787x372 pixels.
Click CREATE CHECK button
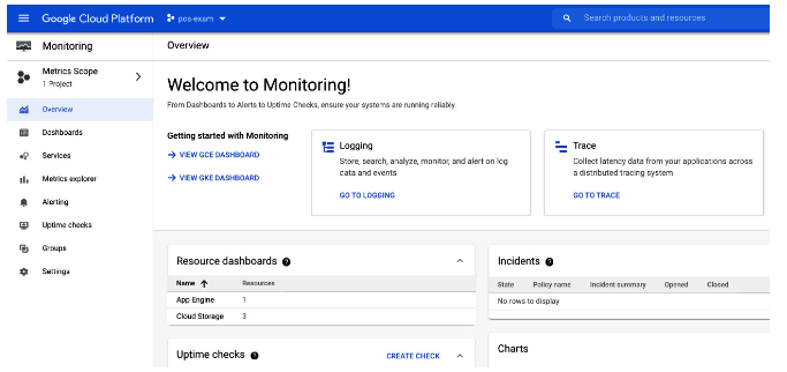coord(413,356)
